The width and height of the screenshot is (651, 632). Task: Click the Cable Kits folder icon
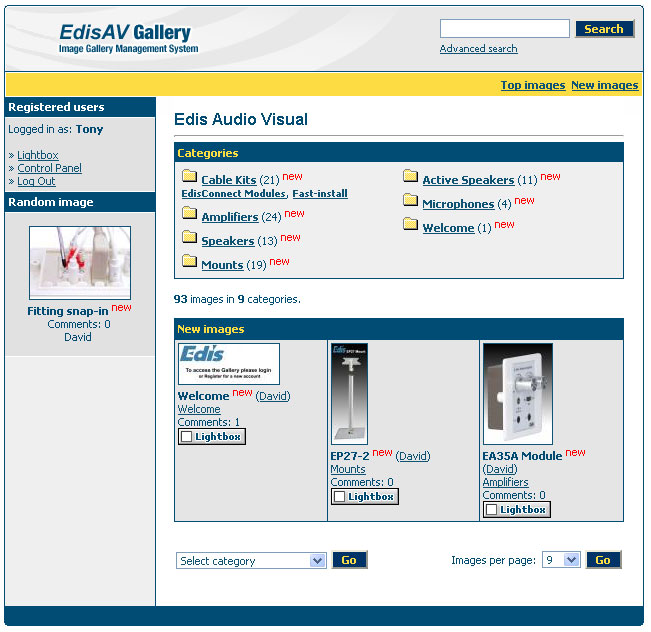click(189, 176)
